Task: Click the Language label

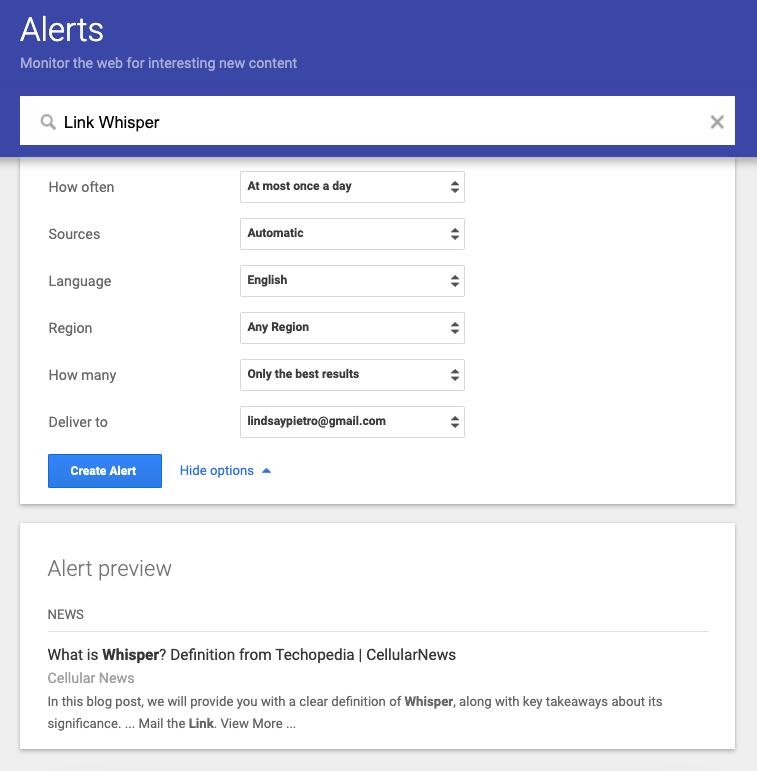Action: 80,281
